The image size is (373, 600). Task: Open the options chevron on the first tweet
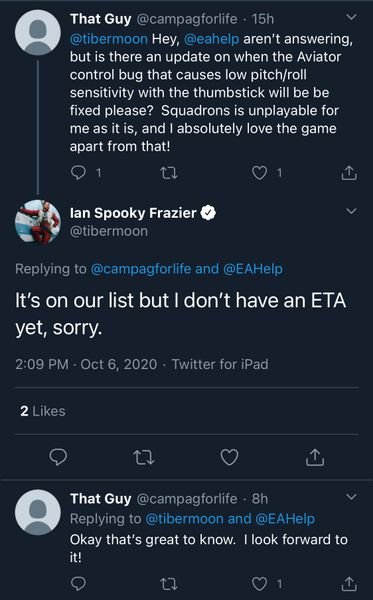click(351, 17)
